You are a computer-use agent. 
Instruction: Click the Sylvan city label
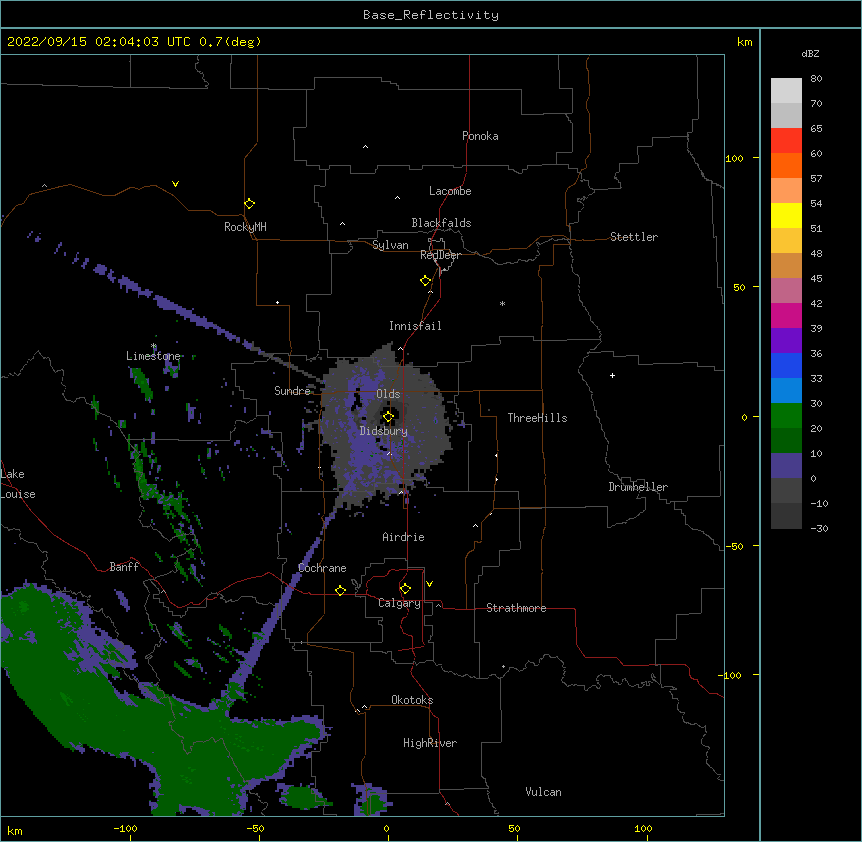click(x=390, y=245)
